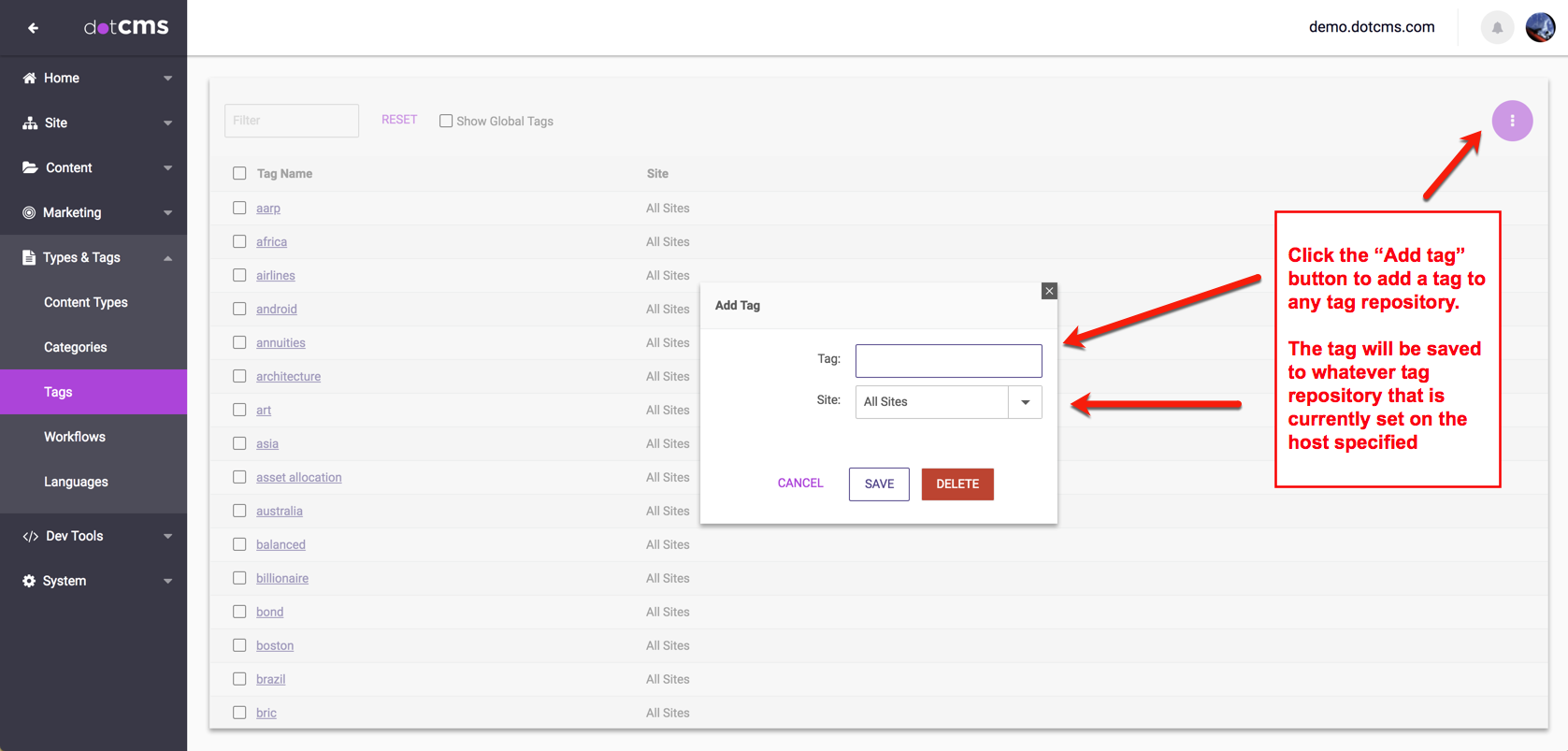Open the Workflows menu item
The image size is (1568, 751).
(75, 437)
